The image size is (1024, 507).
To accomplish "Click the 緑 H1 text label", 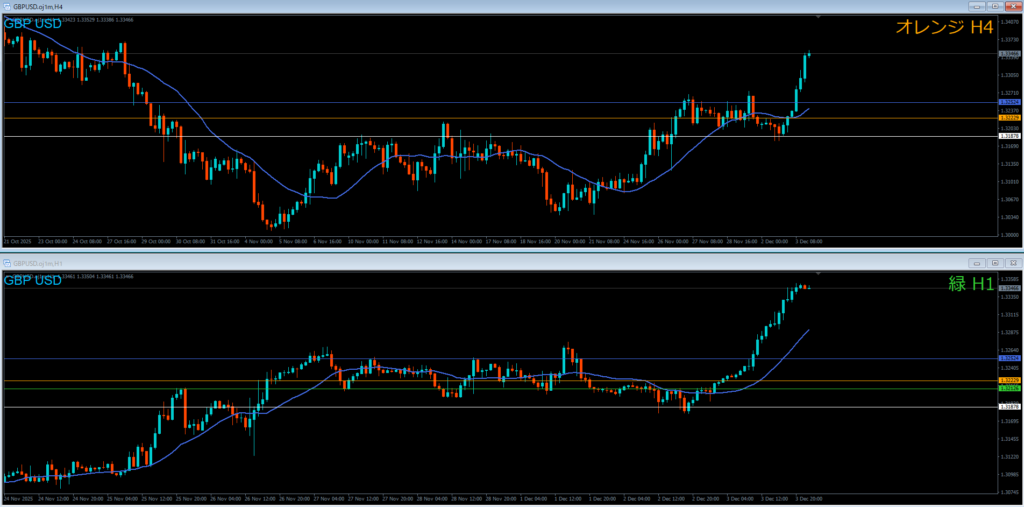I will click(970, 284).
